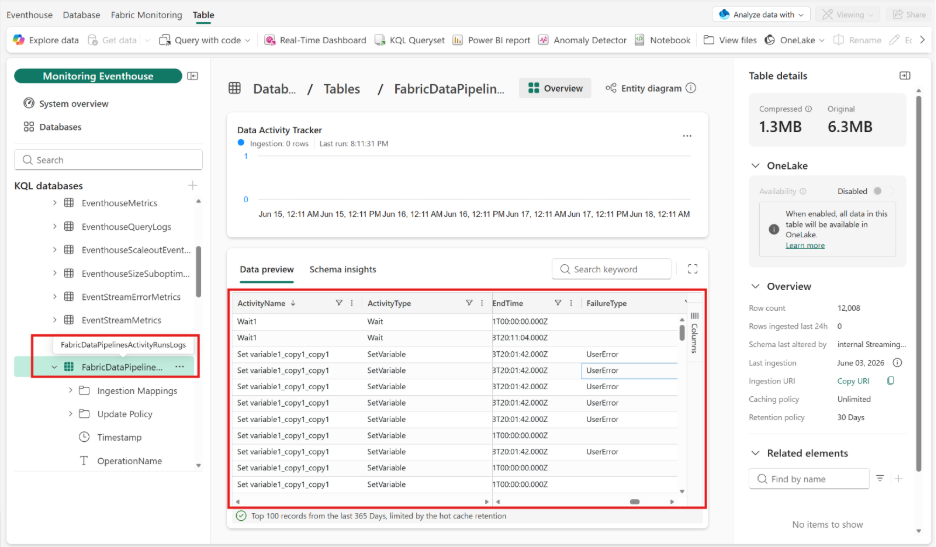
Task: Expand the Update Policy folder
Action: tap(70, 413)
